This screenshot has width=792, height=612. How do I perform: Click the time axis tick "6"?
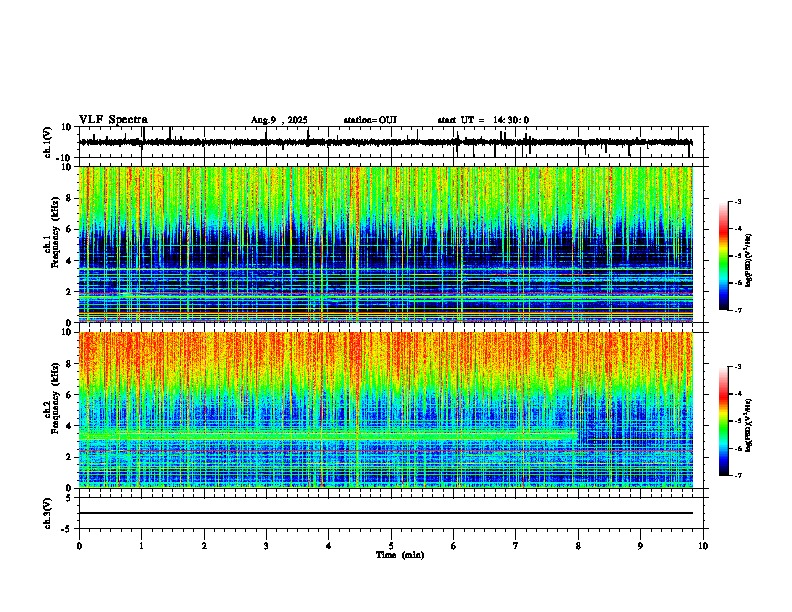(454, 546)
